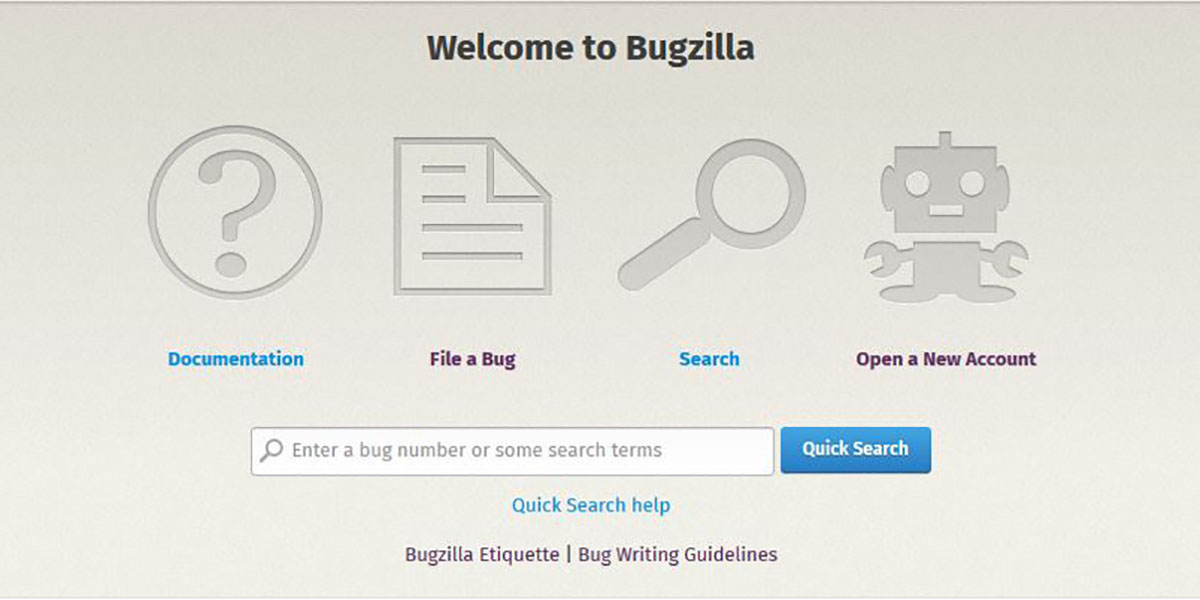
Task: Focus the bug number search field
Action: click(x=512, y=451)
